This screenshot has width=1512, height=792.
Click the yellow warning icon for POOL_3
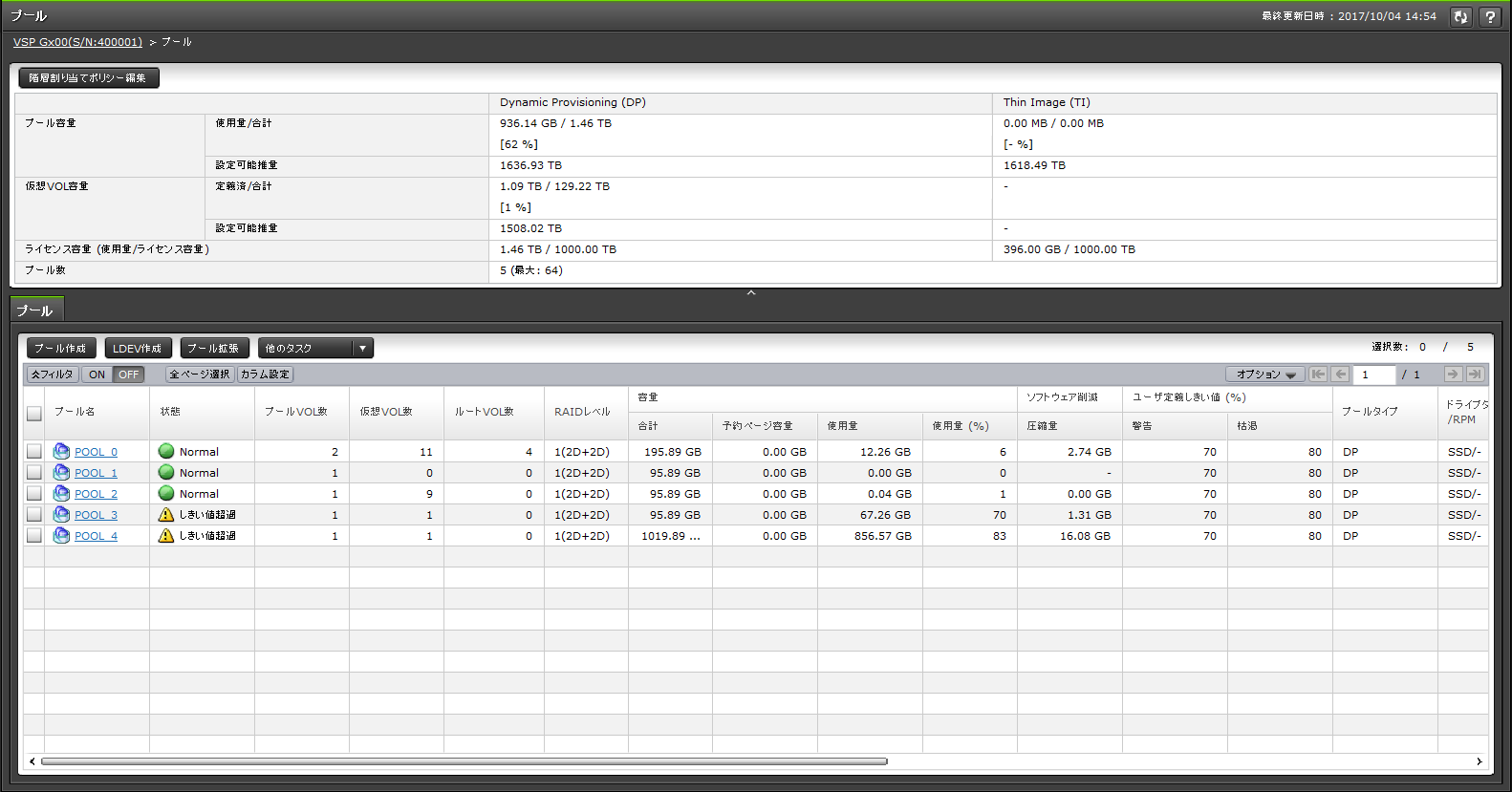(166, 515)
